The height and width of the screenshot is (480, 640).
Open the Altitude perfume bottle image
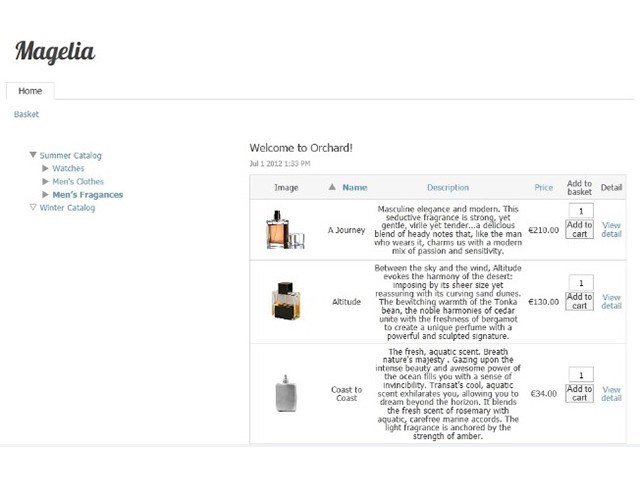pos(286,300)
